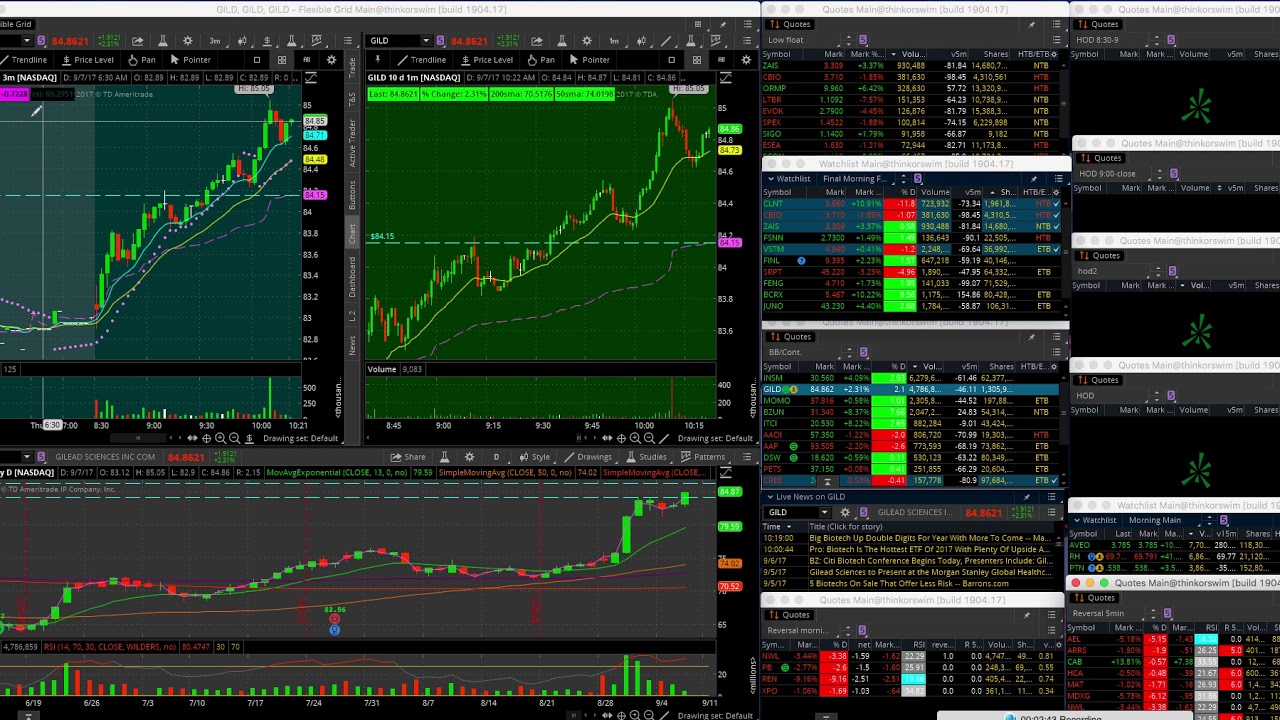The image size is (1280, 720).
Task: Read Big Biotech Up Double Digits news story
Action: (930, 538)
